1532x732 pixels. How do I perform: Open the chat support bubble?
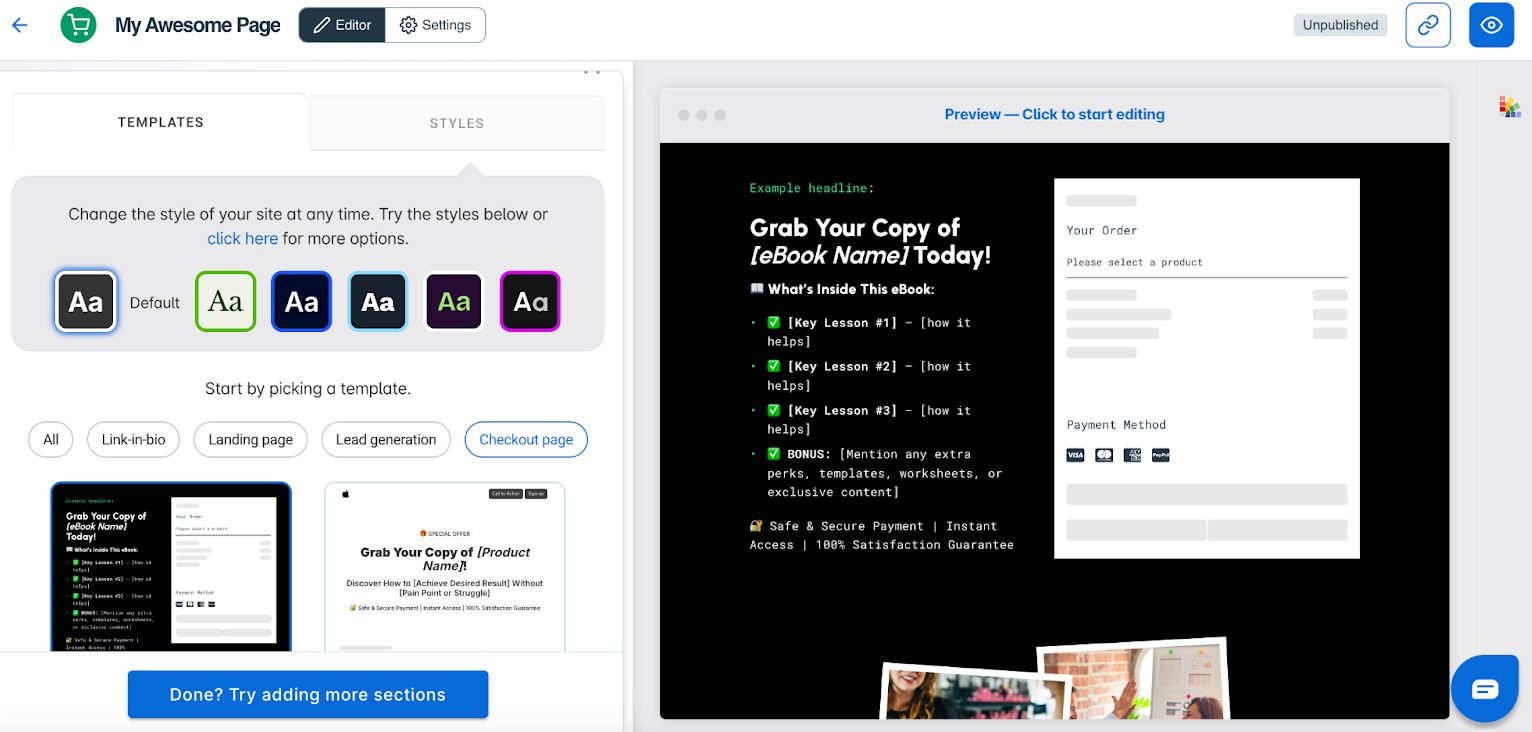(1485, 689)
